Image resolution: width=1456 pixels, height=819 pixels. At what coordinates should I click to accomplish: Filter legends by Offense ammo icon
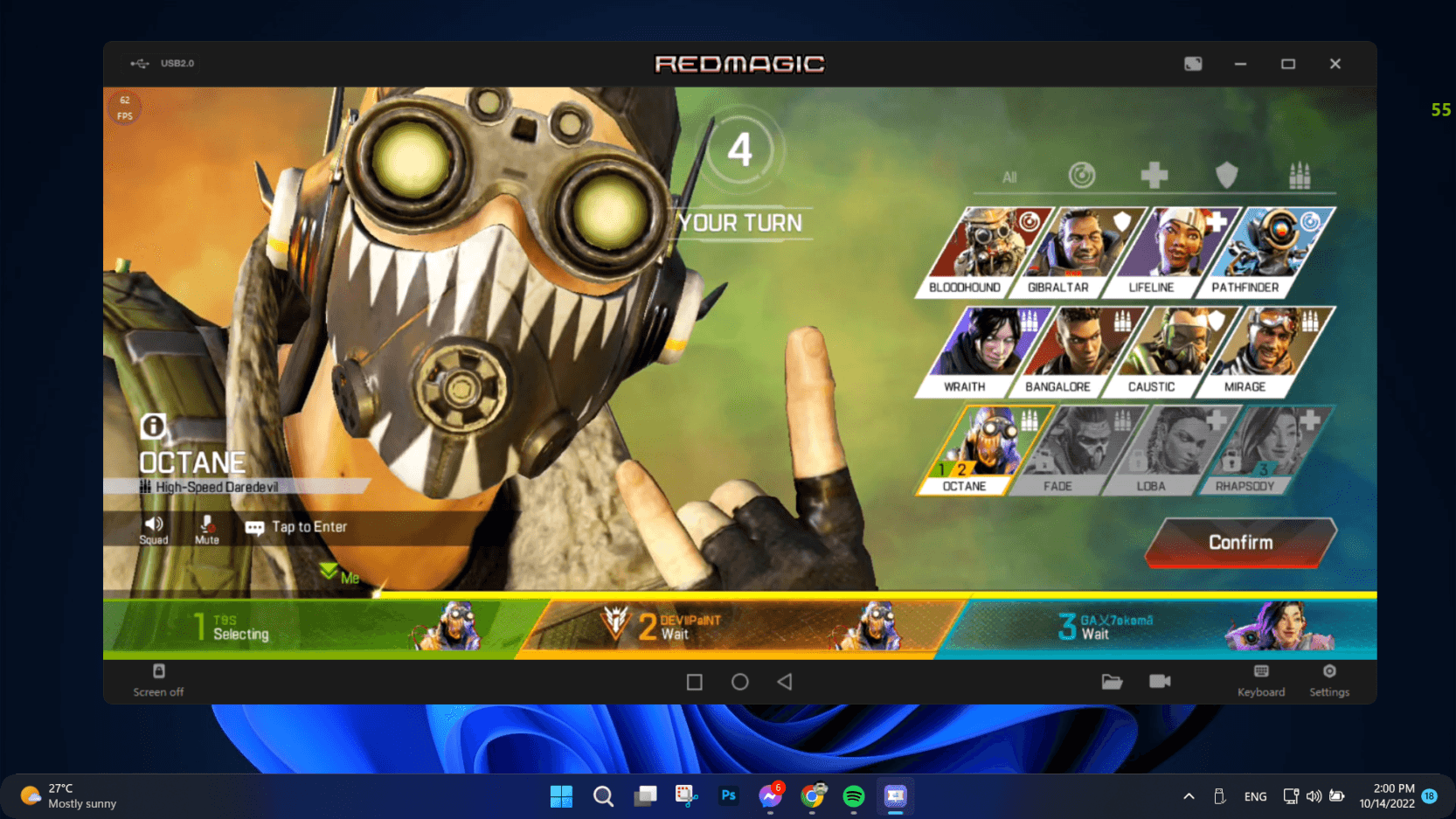point(1300,176)
